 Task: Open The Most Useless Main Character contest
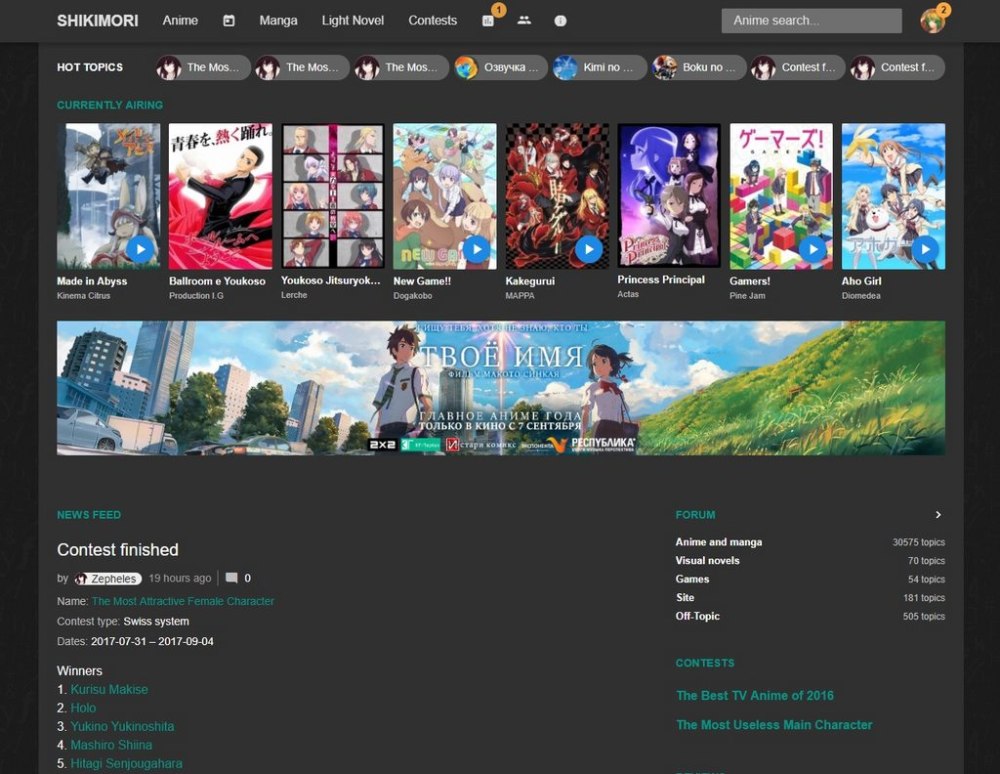(x=774, y=725)
